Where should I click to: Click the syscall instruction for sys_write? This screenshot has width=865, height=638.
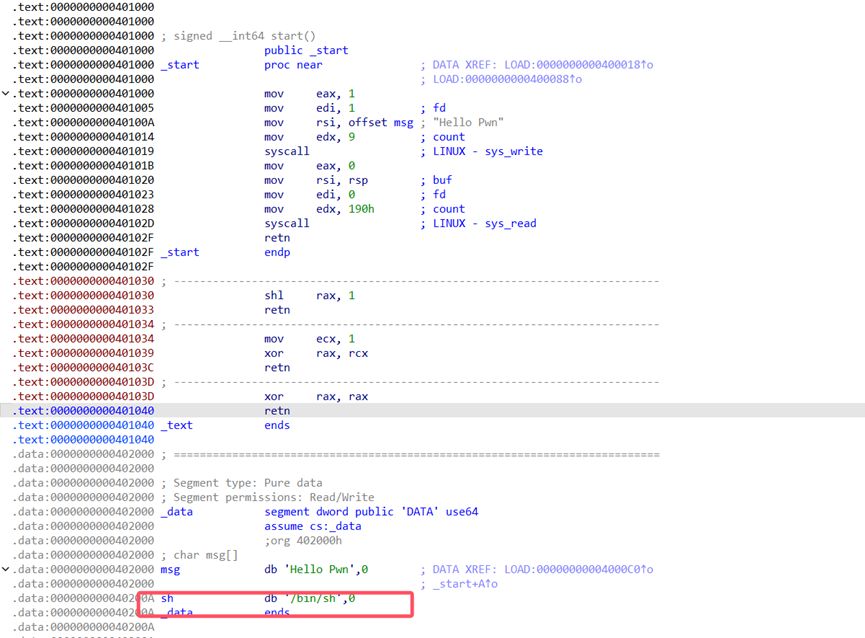287,152
